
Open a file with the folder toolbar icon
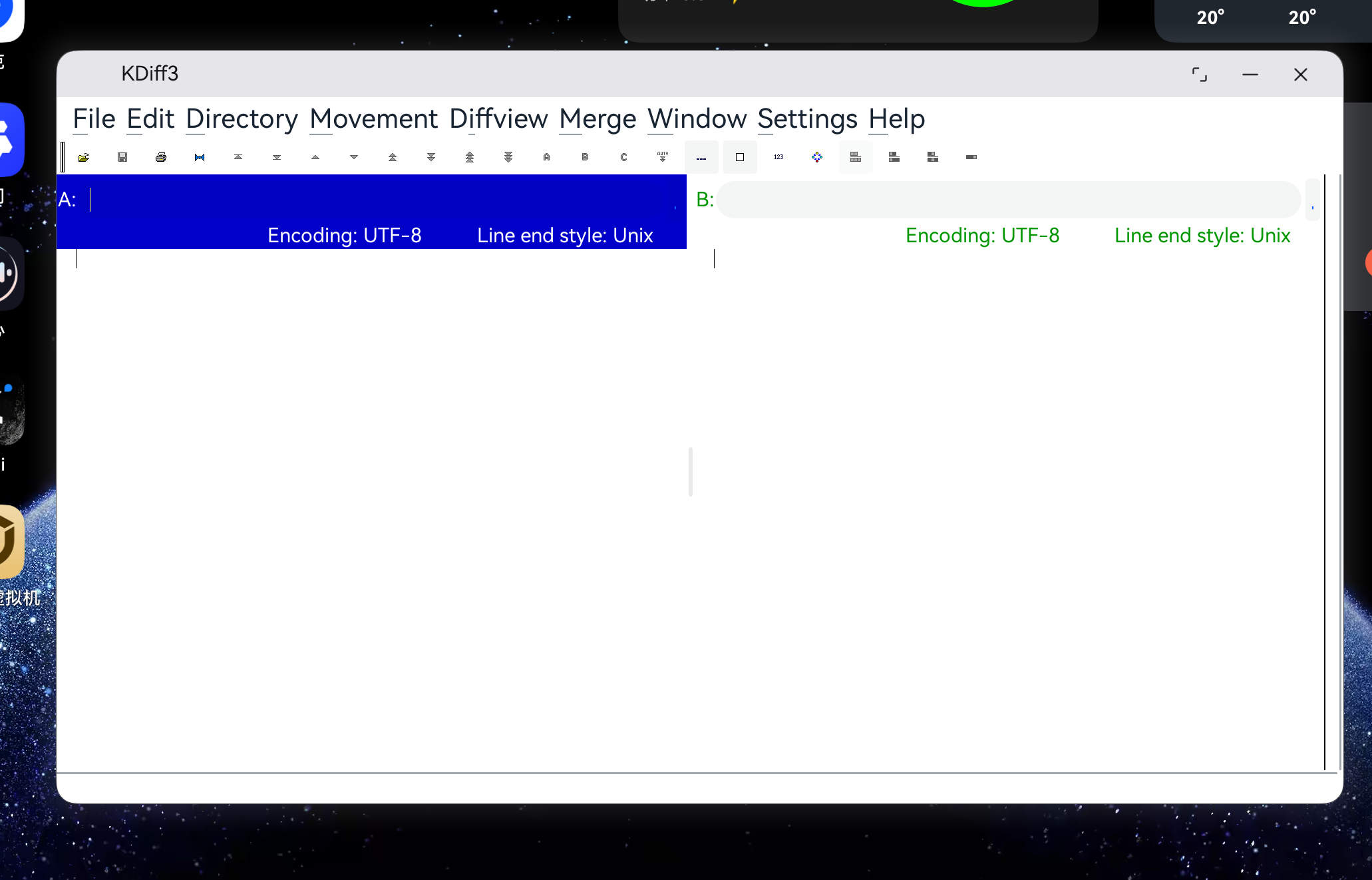84,157
